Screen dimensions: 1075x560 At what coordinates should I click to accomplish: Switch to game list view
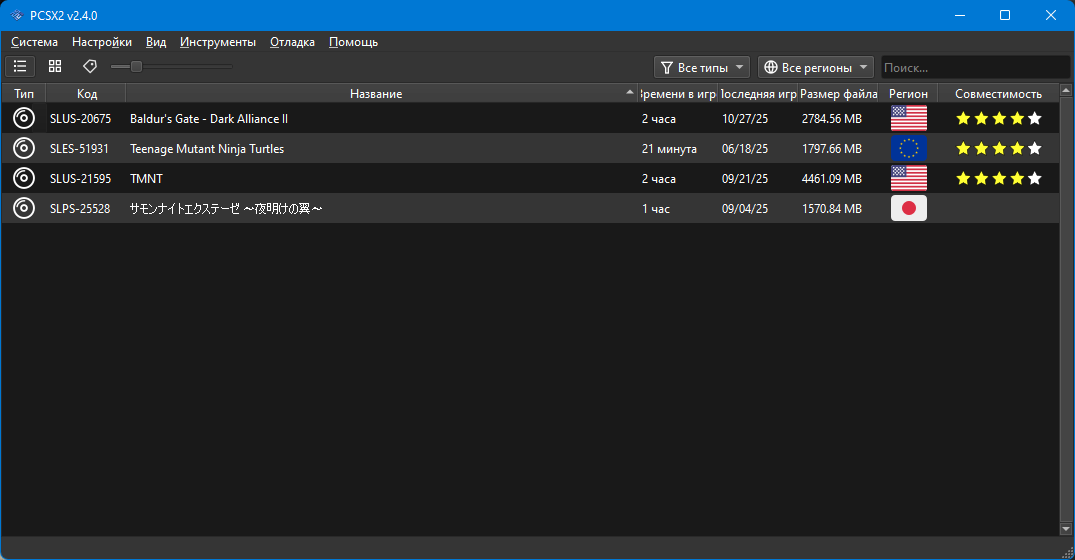20,66
